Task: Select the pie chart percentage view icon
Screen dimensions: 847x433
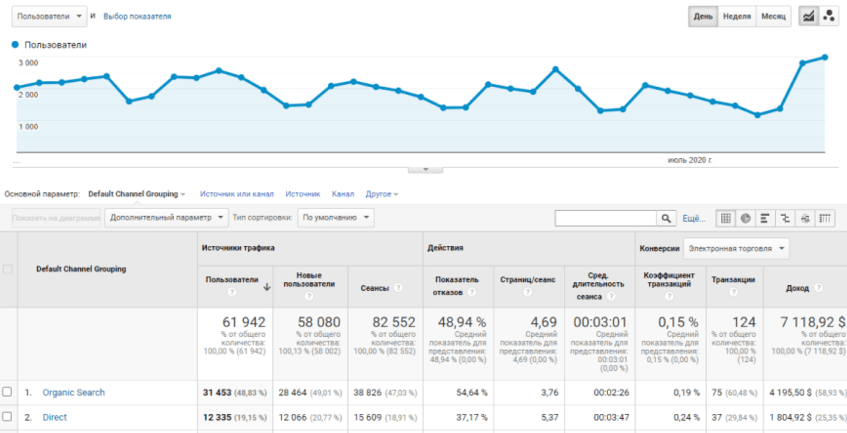Action: coord(746,218)
